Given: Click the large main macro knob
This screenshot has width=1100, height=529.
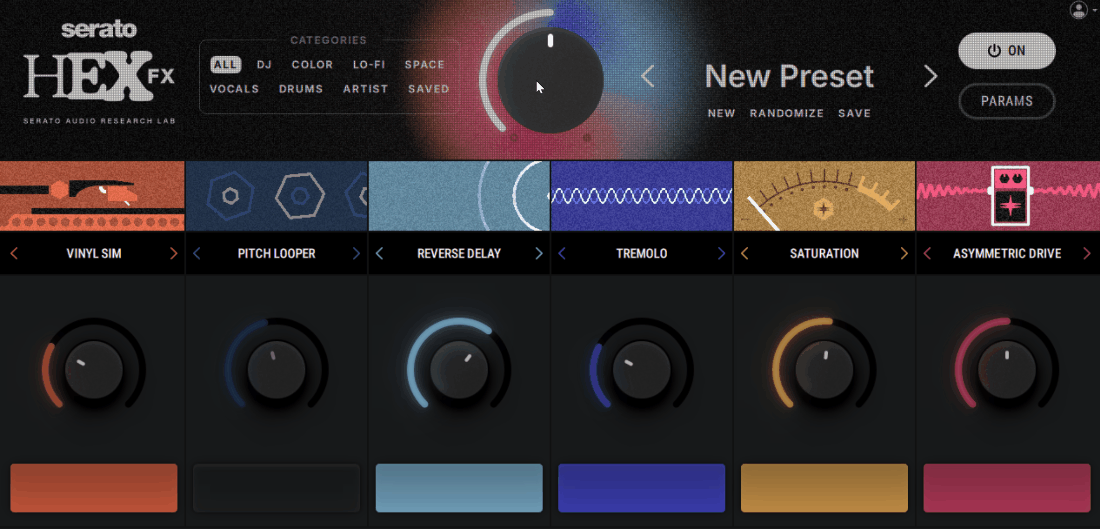Looking at the screenshot, I should click(550, 81).
